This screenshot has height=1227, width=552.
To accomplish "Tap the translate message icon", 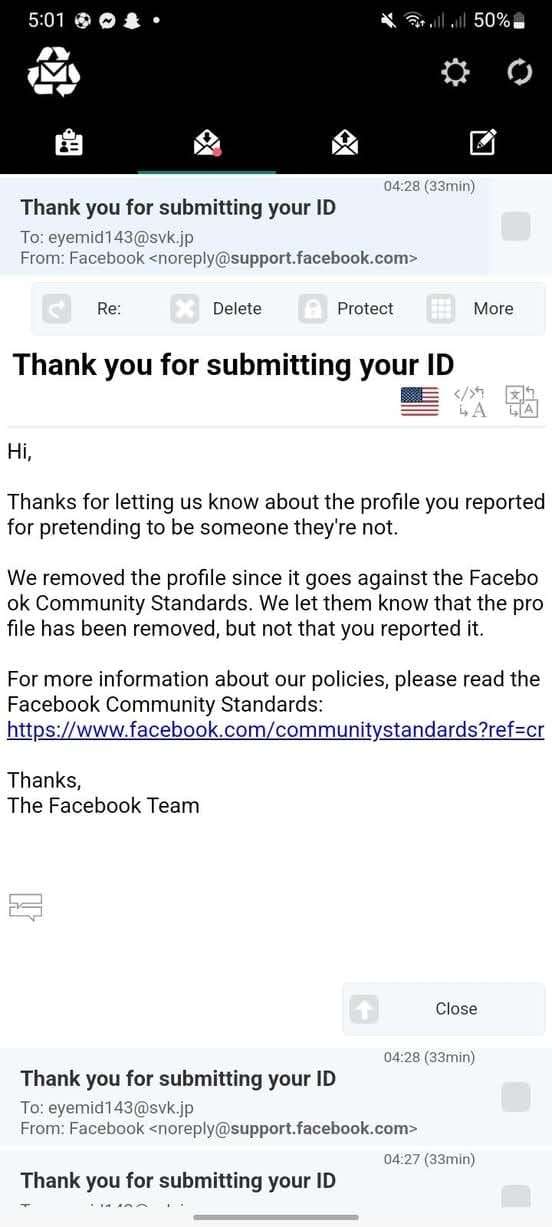I will (x=521, y=402).
